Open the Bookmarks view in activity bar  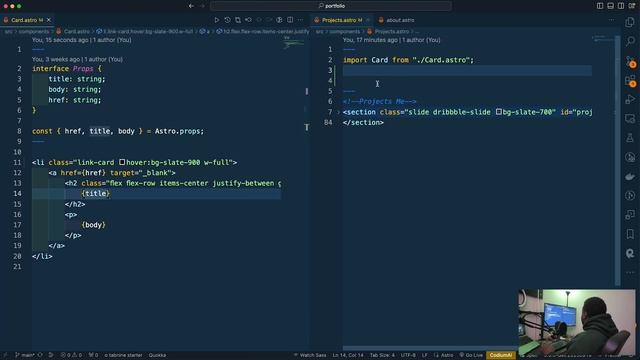(x=630, y=234)
